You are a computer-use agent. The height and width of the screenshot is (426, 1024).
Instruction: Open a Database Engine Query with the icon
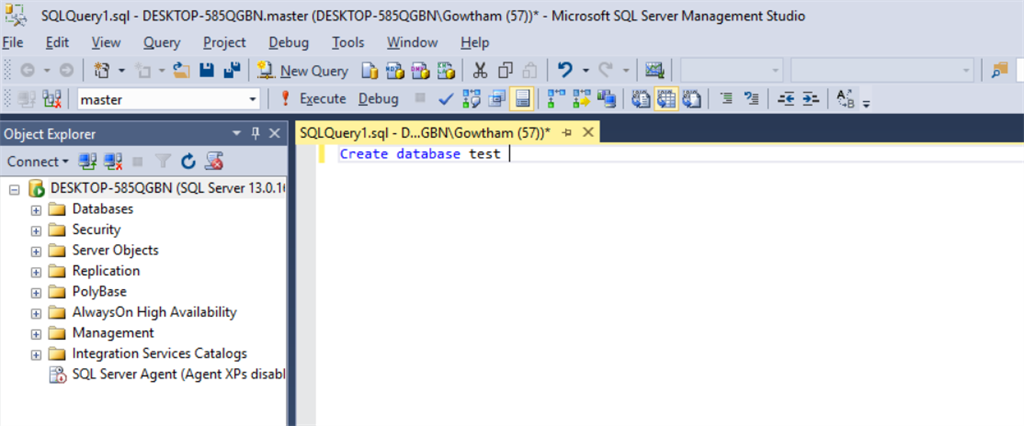pos(370,71)
